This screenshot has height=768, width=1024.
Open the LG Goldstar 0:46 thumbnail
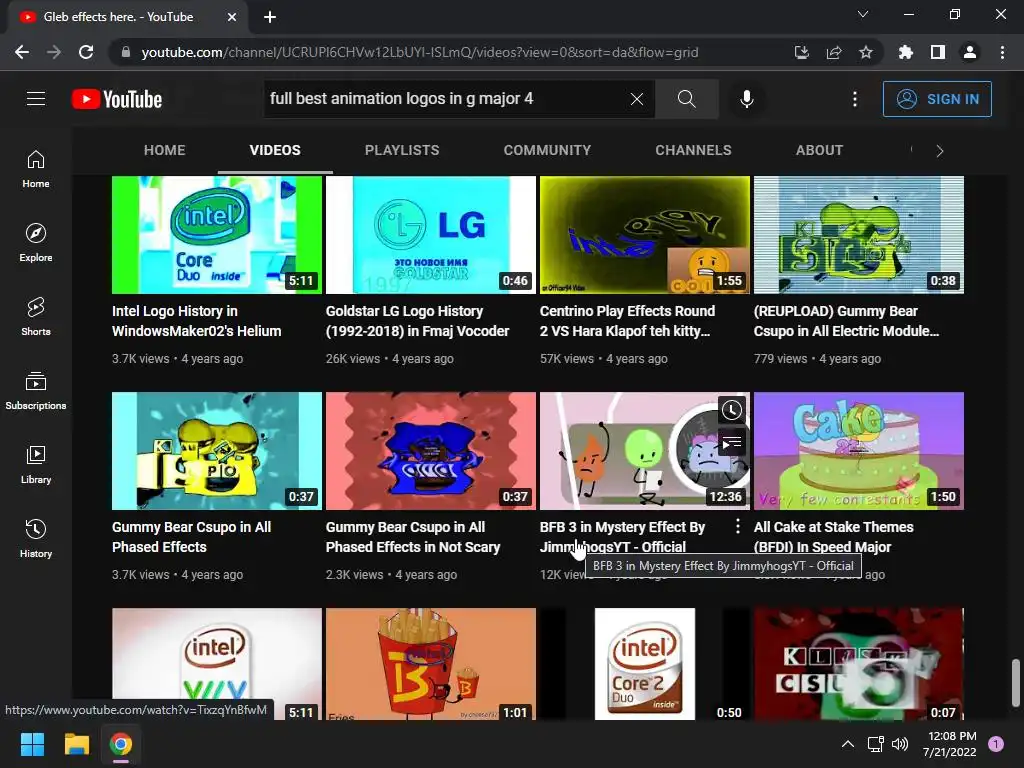tap(431, 235)
